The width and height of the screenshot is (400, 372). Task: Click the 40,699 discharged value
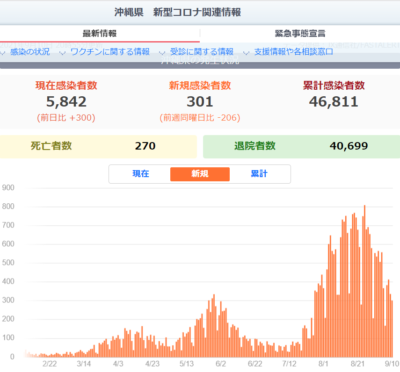349,146
